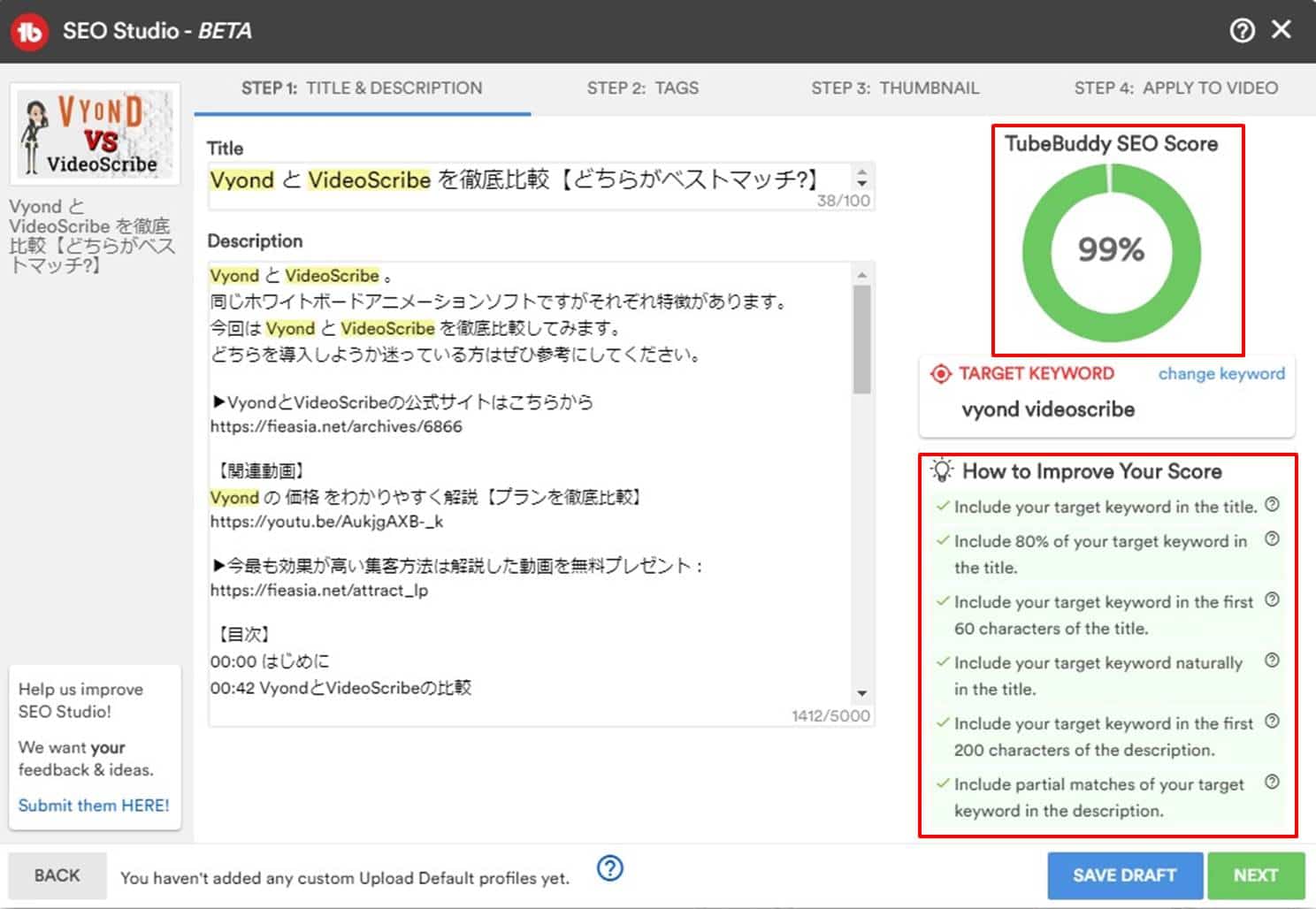Open help for 'first 200 characters of the description'
This screenshot has width=1316, height=909.
pos(1272,721)
